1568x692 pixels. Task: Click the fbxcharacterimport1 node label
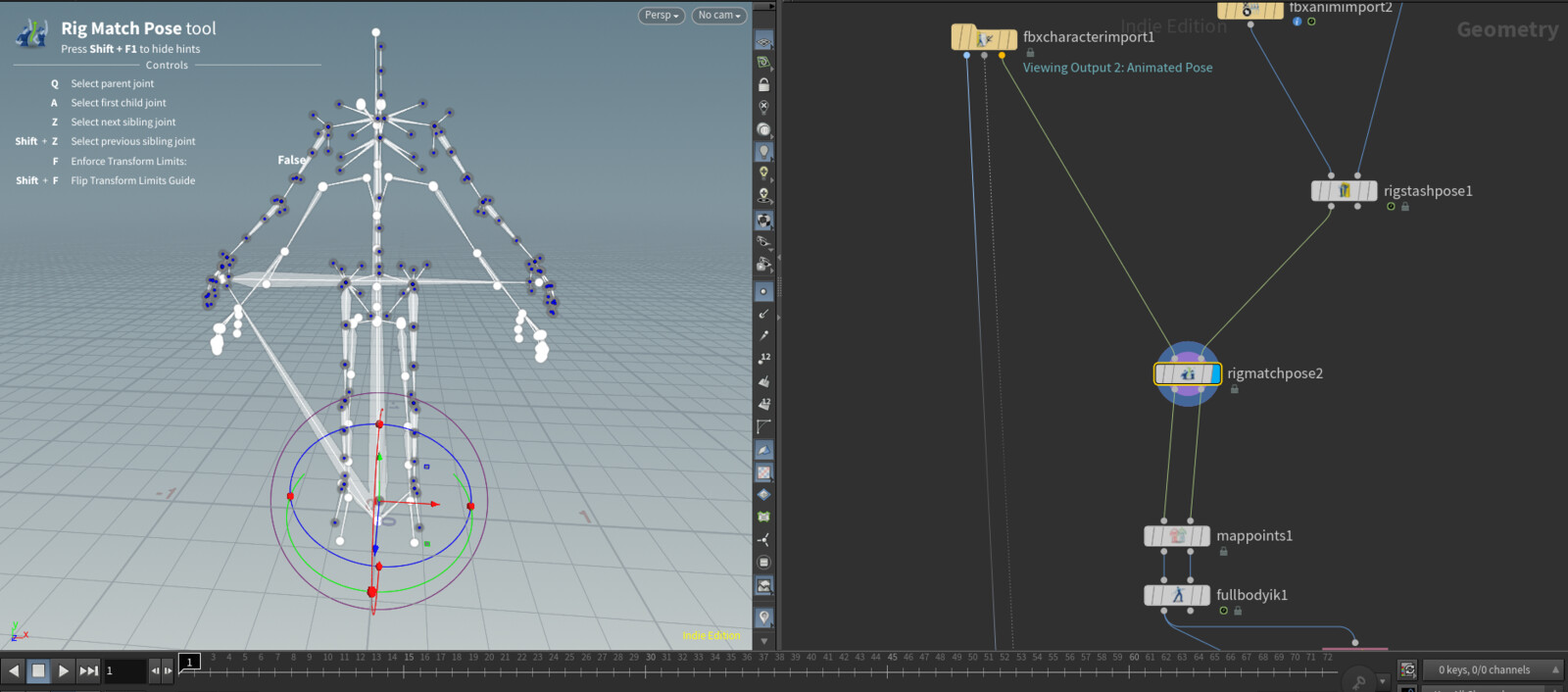click(1089, 37)
